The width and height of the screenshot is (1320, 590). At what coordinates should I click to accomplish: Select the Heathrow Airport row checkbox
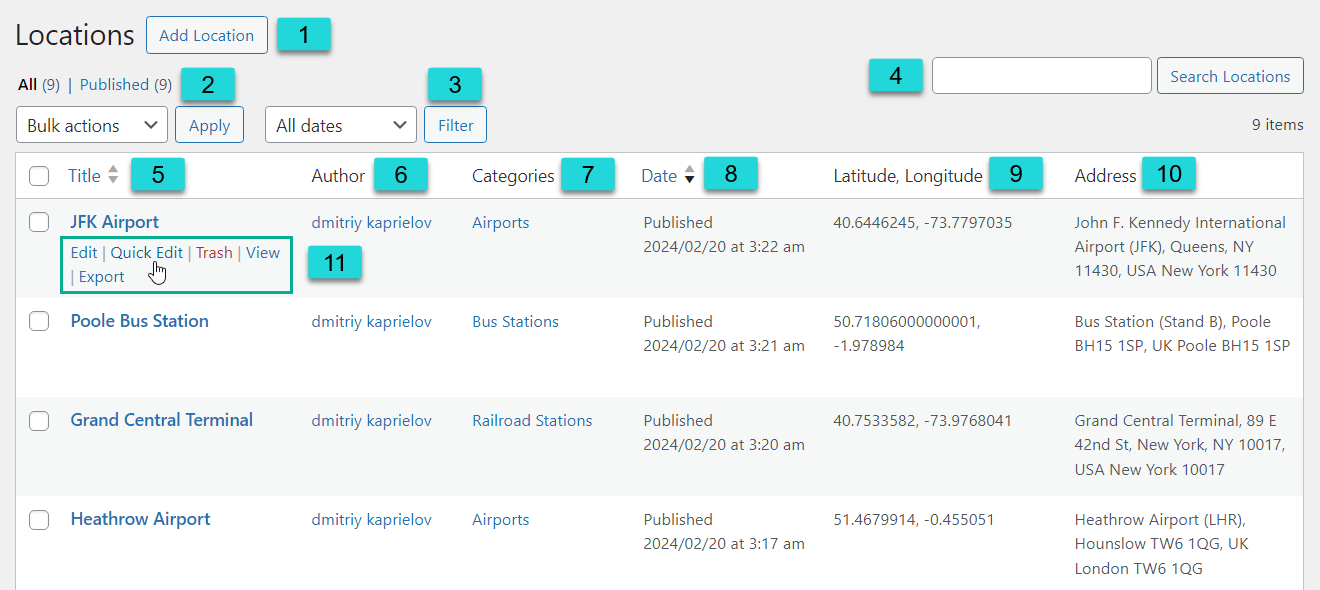[39, 519]
